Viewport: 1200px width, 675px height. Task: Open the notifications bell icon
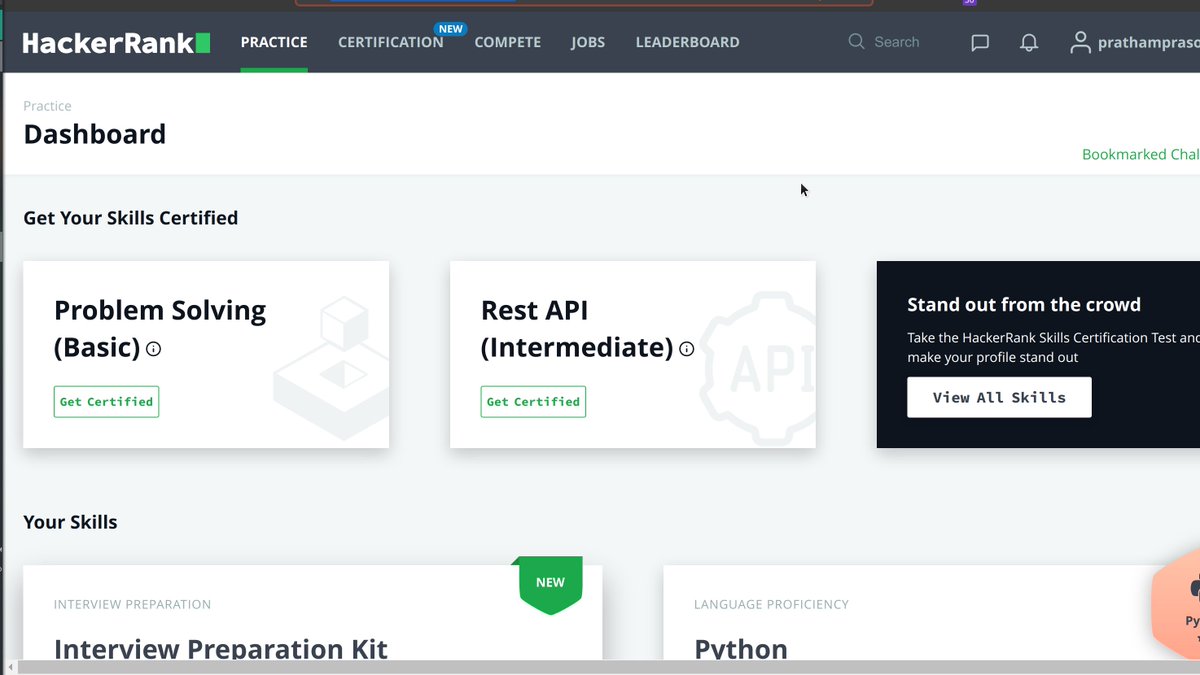(x=1029, y=42)
